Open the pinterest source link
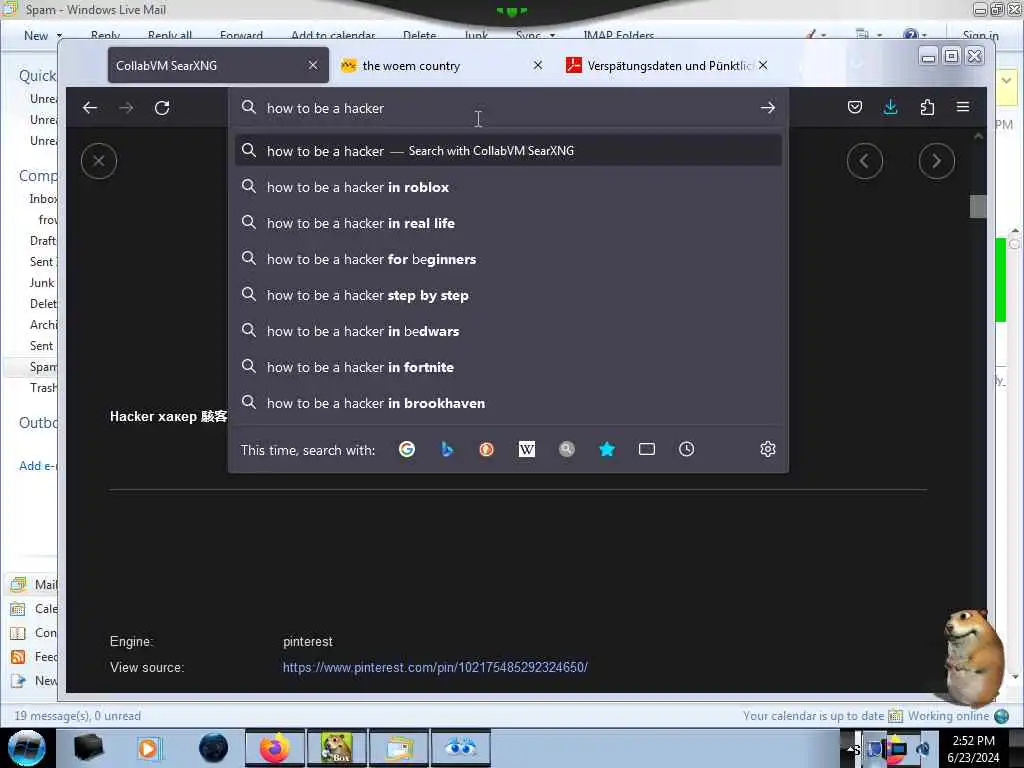The height and width of the screenshot is (768, 1024). (435, 667)
